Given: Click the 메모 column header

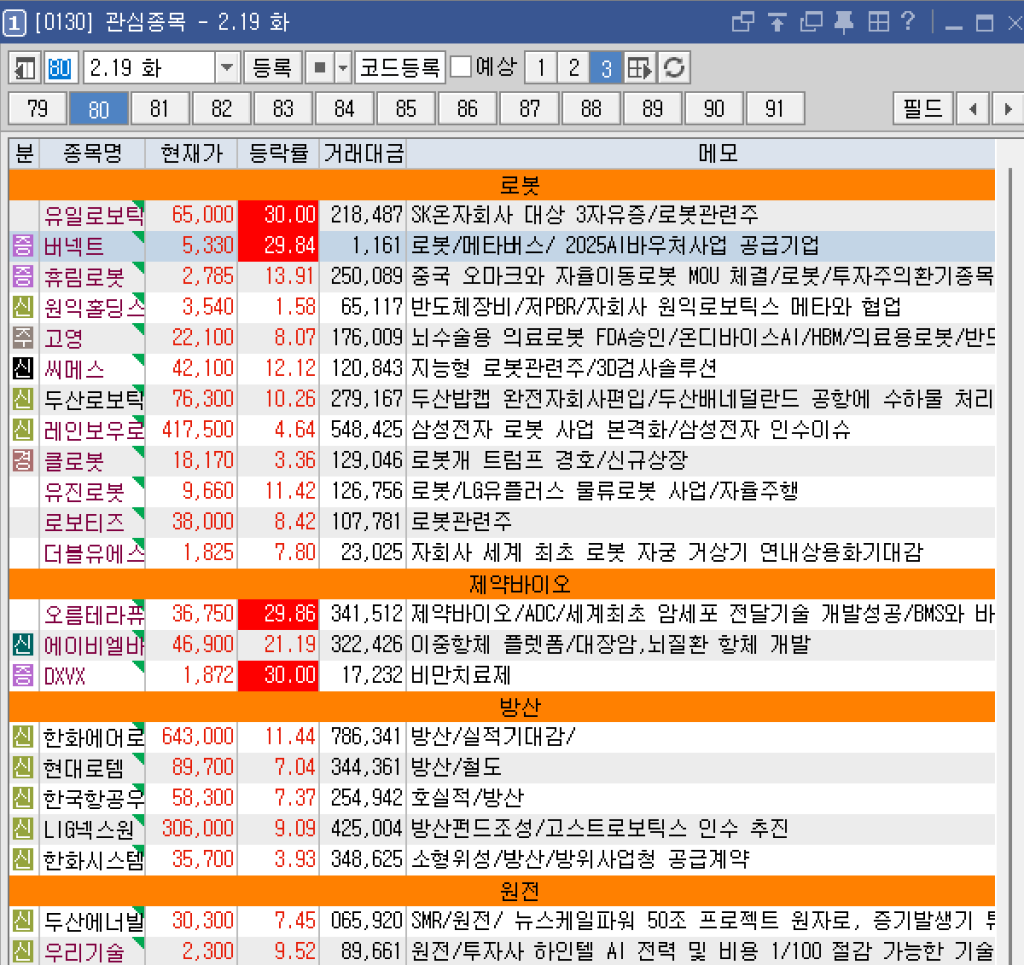Looking at the screenshot, I should pos(701,153).
